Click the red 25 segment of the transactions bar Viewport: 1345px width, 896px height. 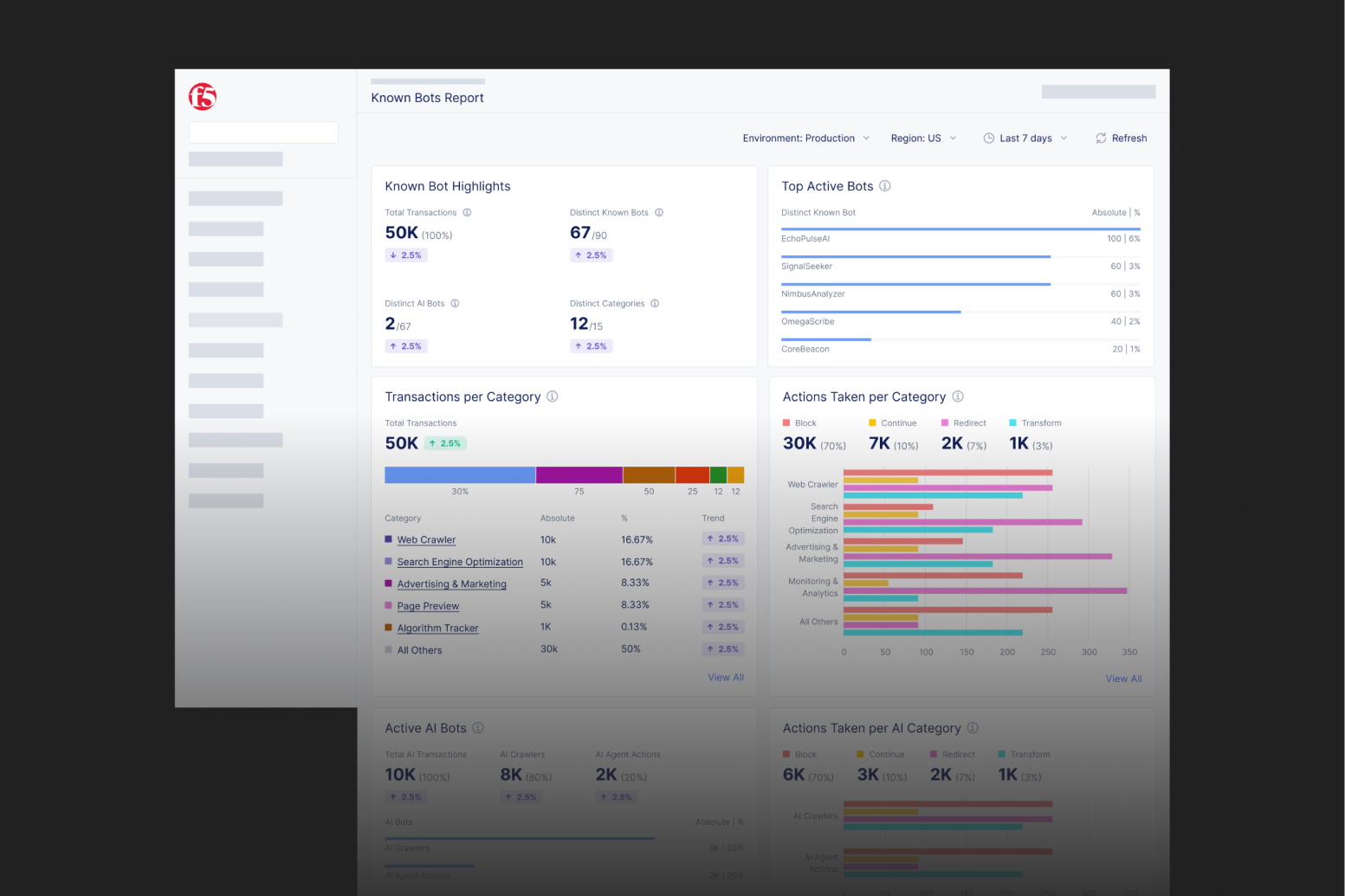(x=693, y=475)
